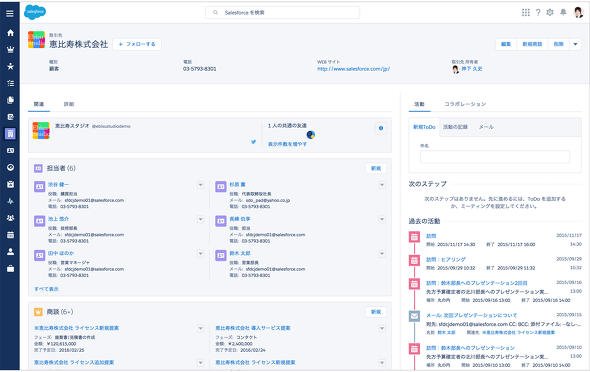The image size is (590, 372).
Task: Click calendar event icon beside 訪問:ヒアリング
Action: [x=414, y=260]
